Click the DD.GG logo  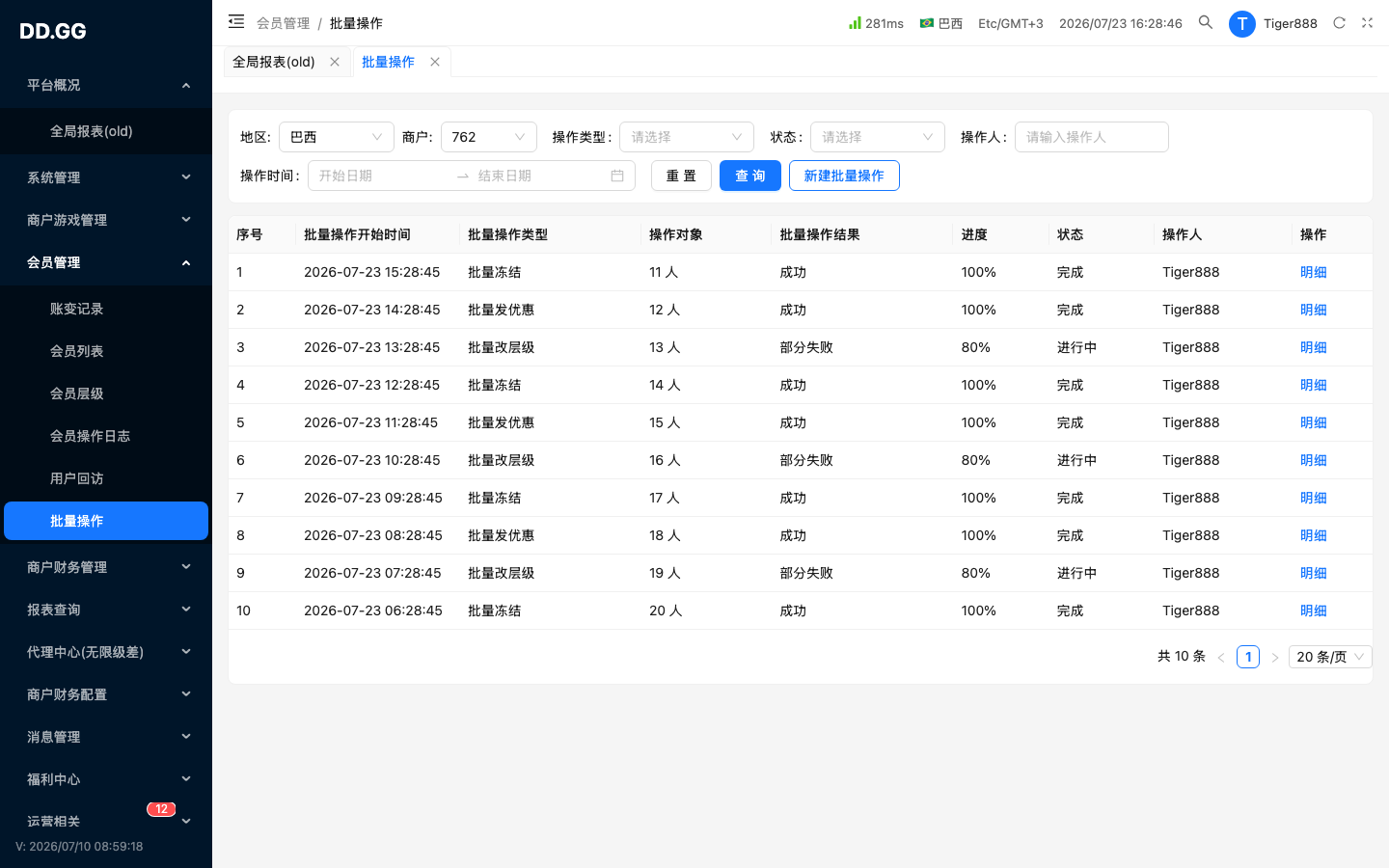[x=53, y=31]
